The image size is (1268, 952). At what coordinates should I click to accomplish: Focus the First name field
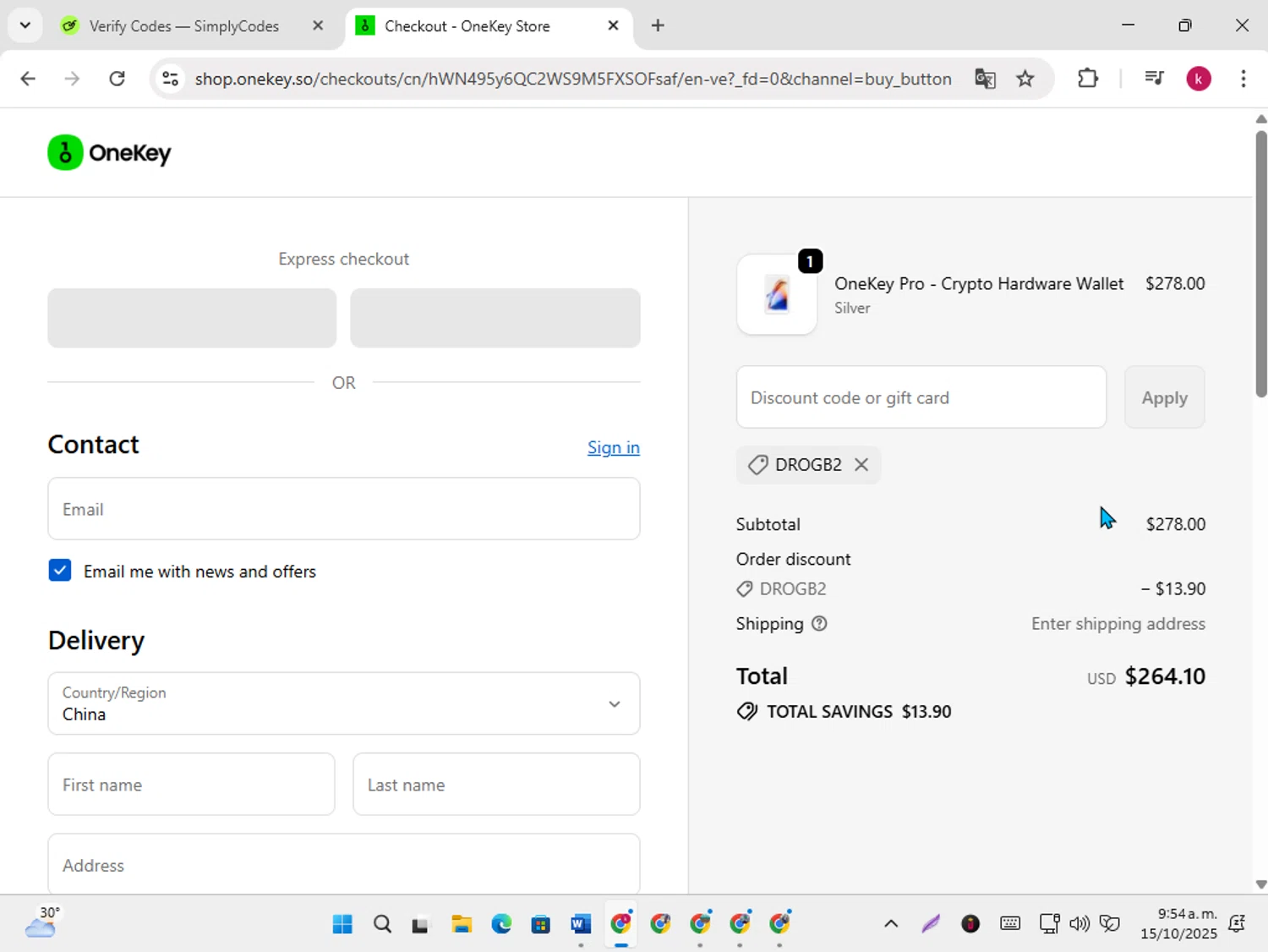tap(192, 785)
